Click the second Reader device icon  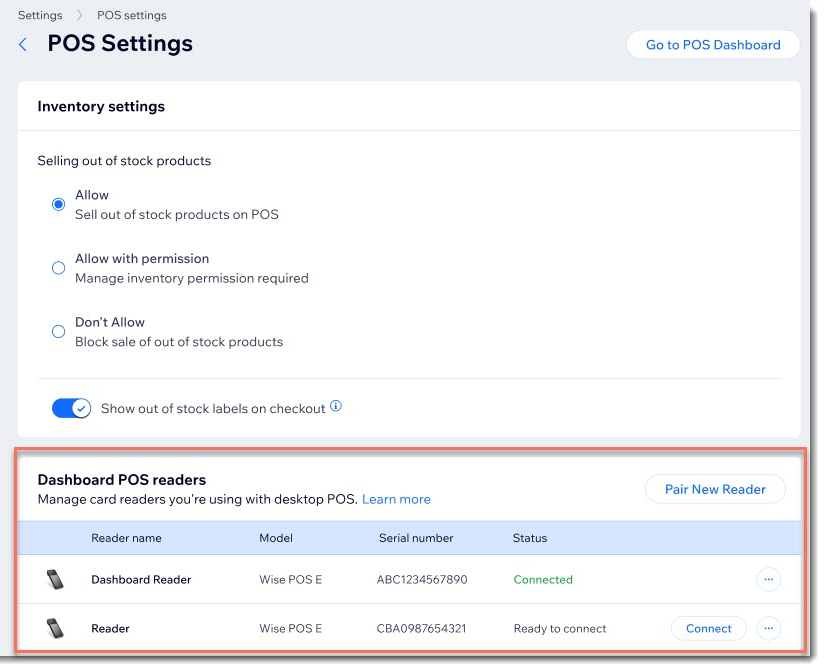(53, 629)
